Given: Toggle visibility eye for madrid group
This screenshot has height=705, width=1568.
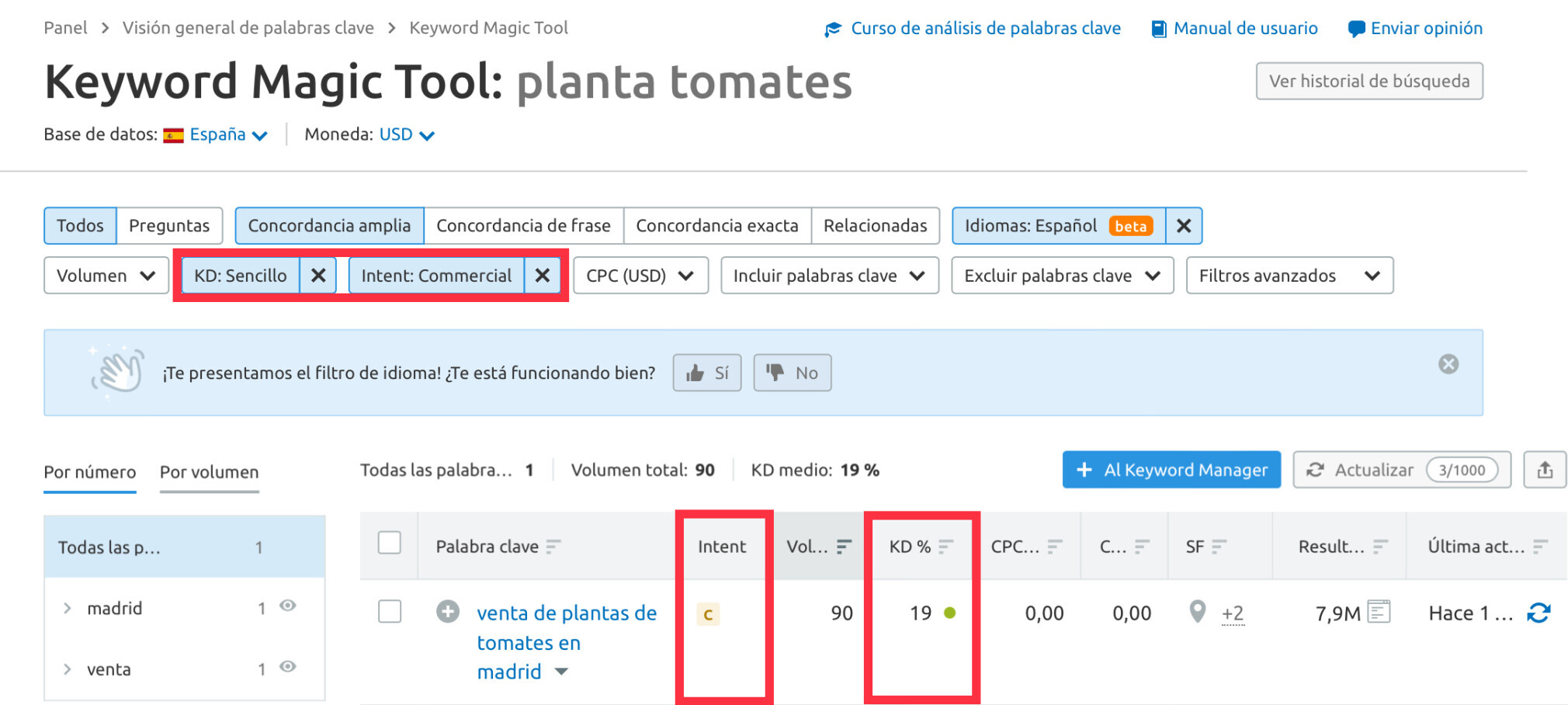Looking at the screenshot, I should 288,606.
